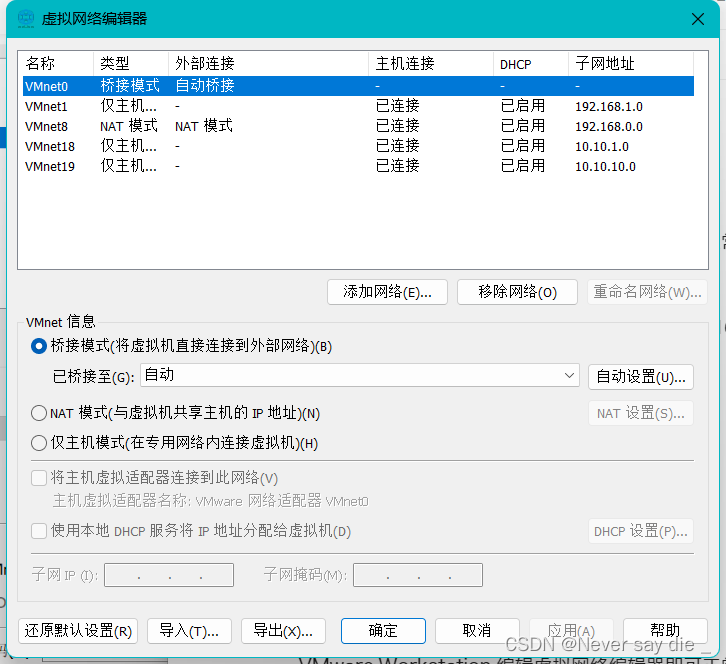Sort by the 类型 column header
Viewport: 726px width, 664px height.
(x=131, y=63)
